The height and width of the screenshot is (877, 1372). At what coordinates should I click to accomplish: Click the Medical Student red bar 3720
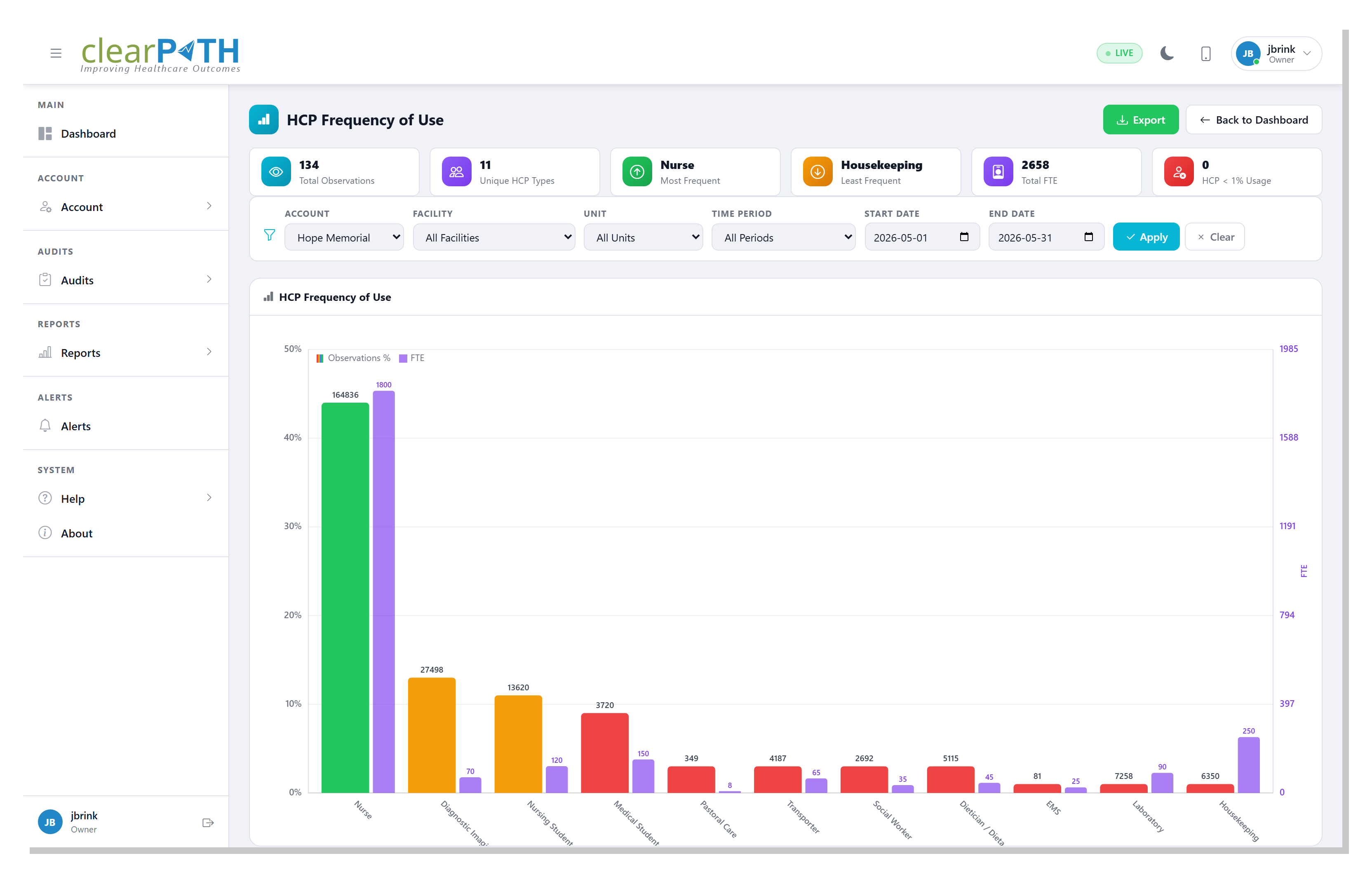(x=605, y=753)
